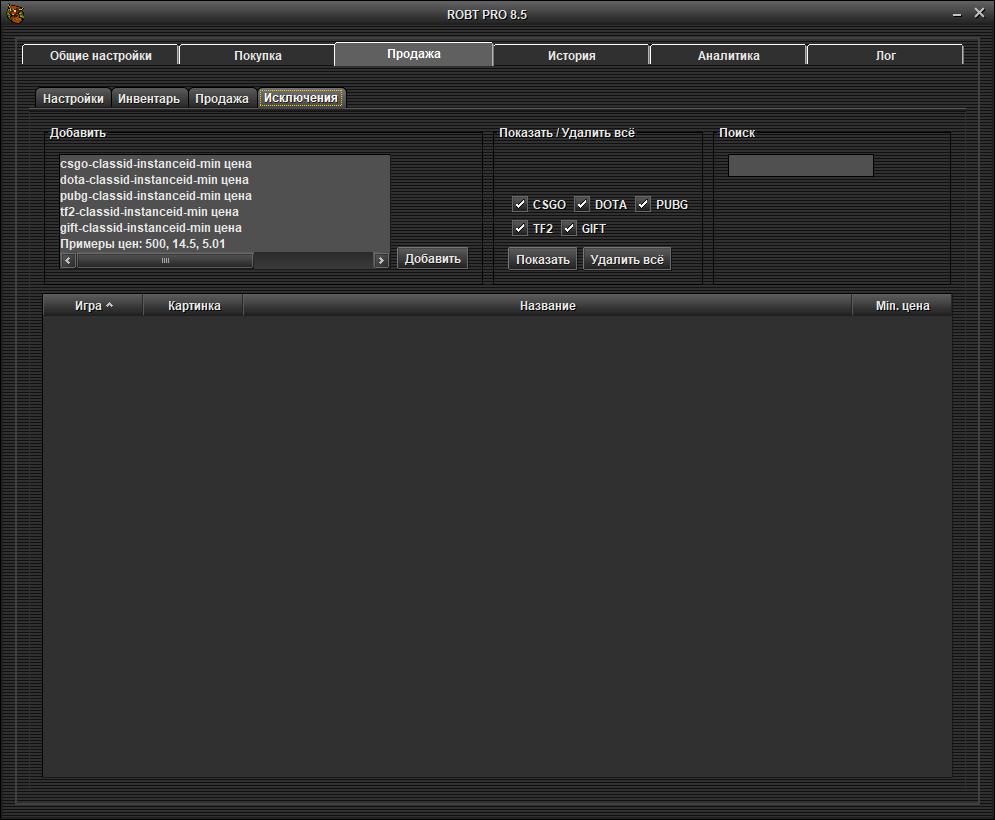The height and width of the screenshot is (820, 995).
Task: Sort by the Название column header
Action: (547, 306)
